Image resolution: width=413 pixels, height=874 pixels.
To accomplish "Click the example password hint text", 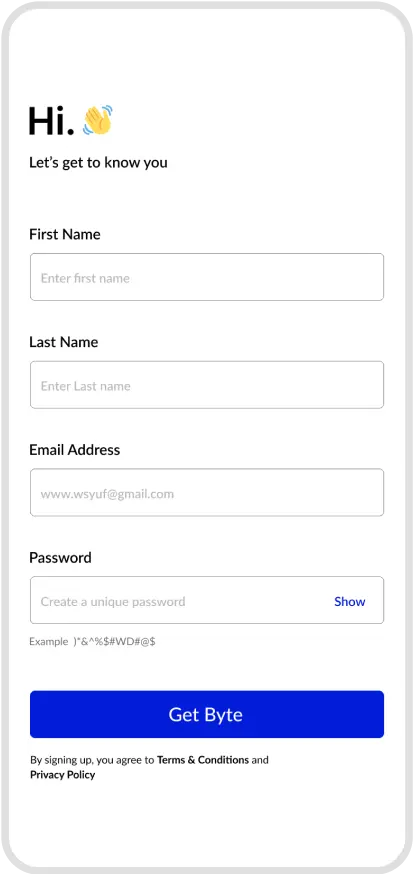I will (x=92, y=642).
